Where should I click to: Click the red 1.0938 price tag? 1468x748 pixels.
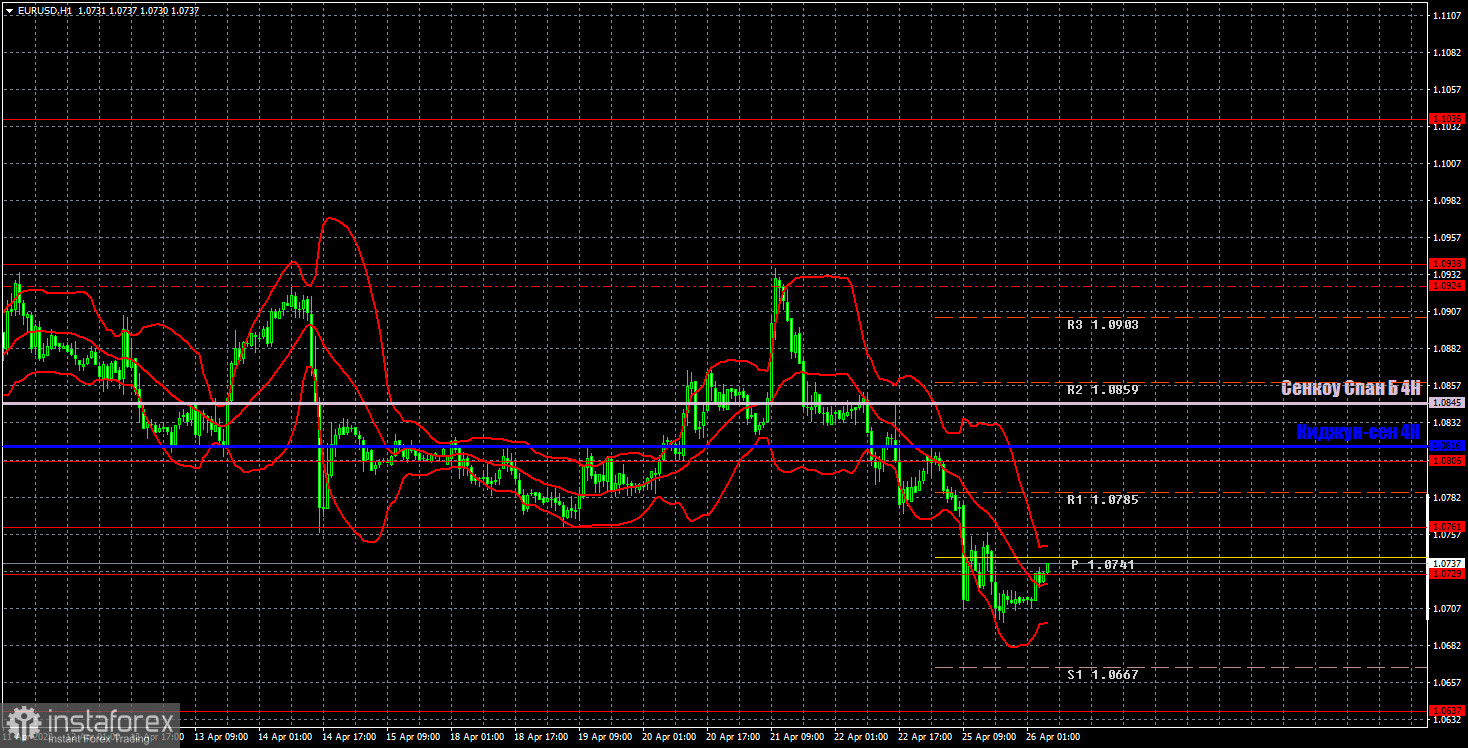1447,264
